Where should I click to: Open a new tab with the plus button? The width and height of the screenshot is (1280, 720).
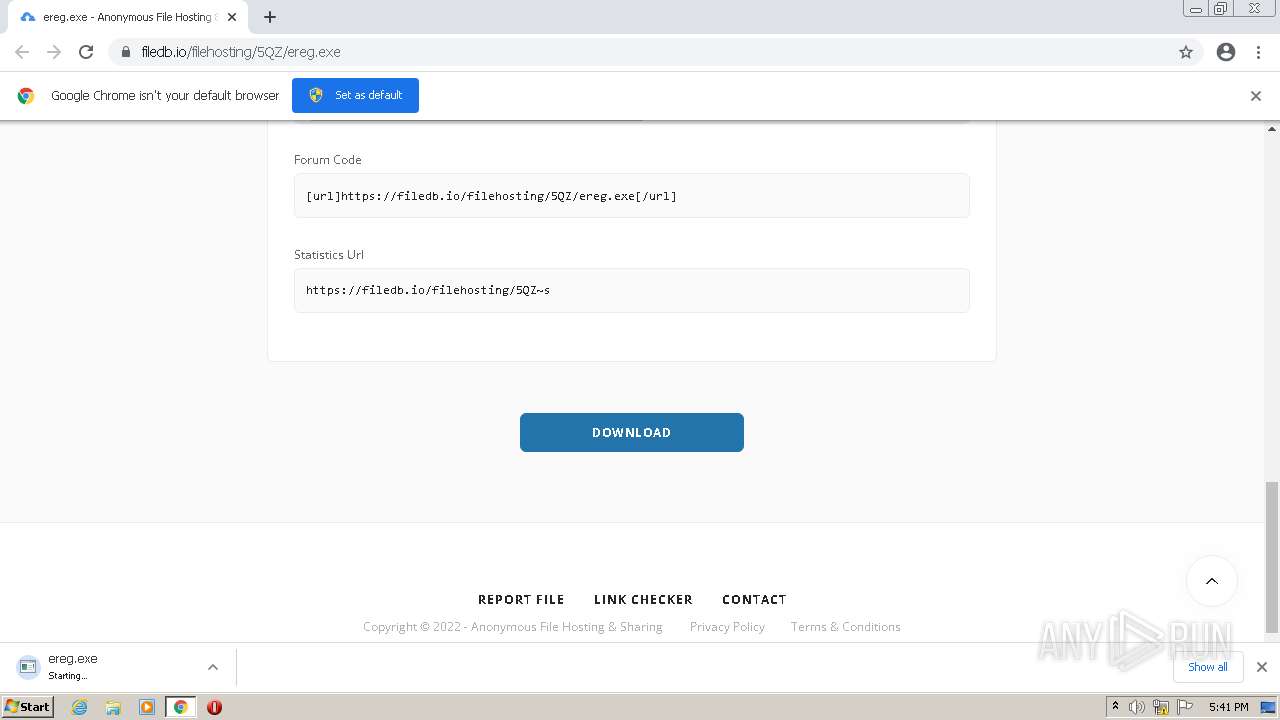[270, 17]
